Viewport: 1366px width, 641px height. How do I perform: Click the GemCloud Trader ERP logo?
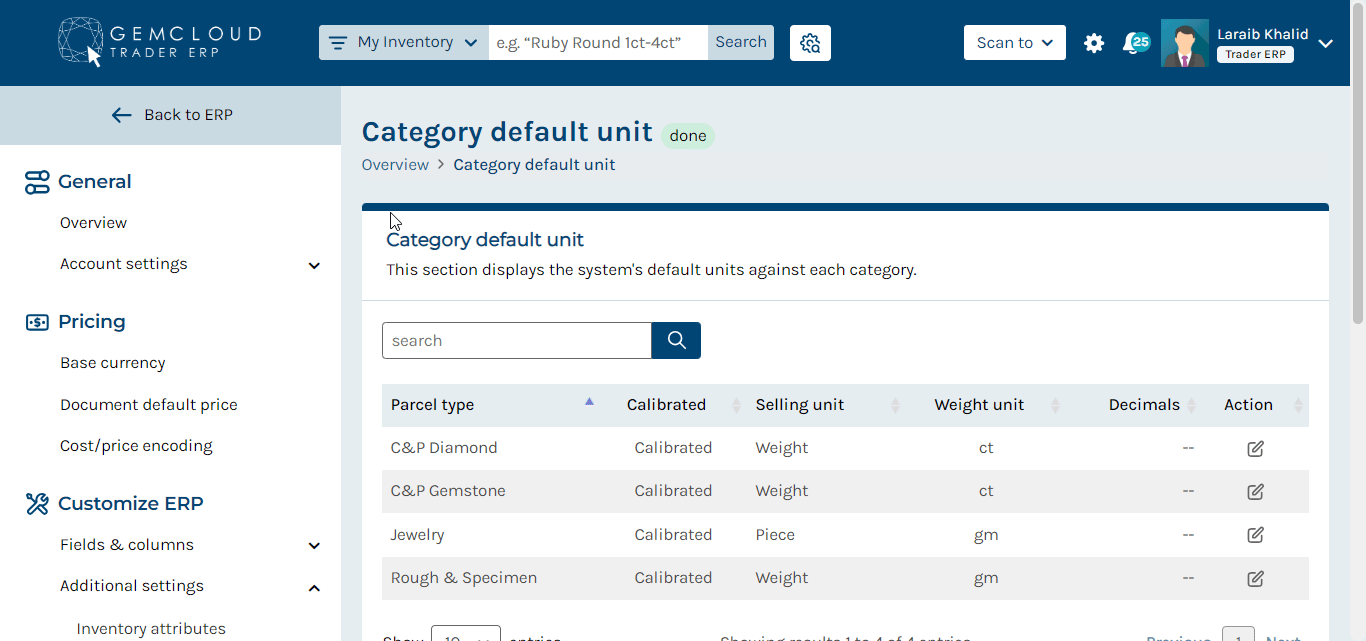click(x=160, y=42)
